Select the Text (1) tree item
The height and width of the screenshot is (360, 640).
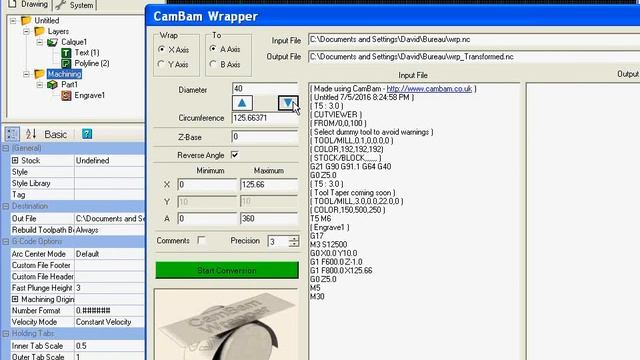click(x=87, y=53)
